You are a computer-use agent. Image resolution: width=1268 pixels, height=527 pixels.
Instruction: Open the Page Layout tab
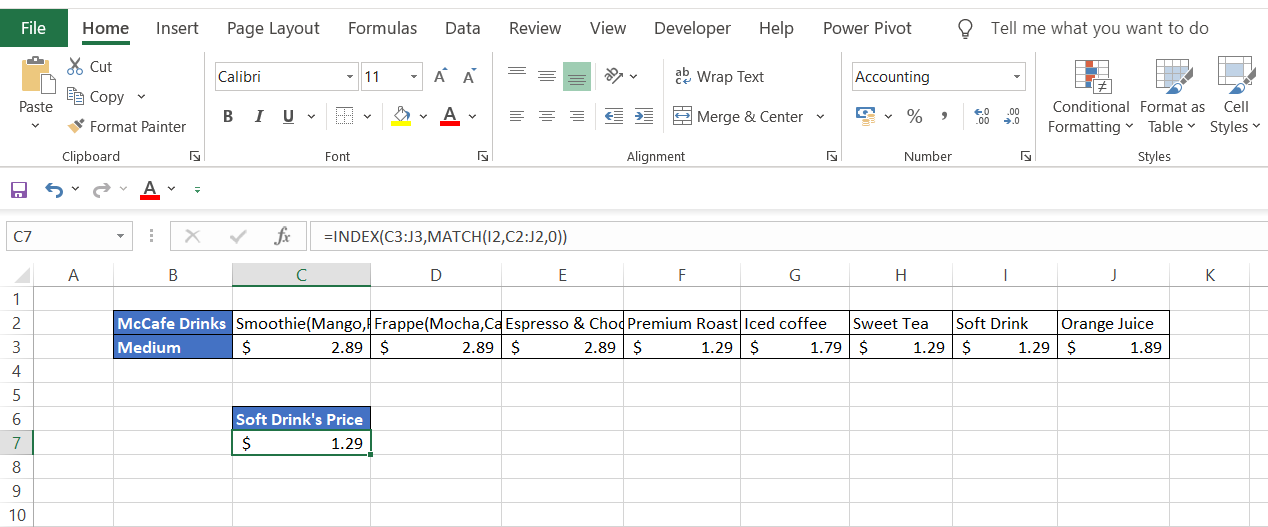click(x=273, y=28)
